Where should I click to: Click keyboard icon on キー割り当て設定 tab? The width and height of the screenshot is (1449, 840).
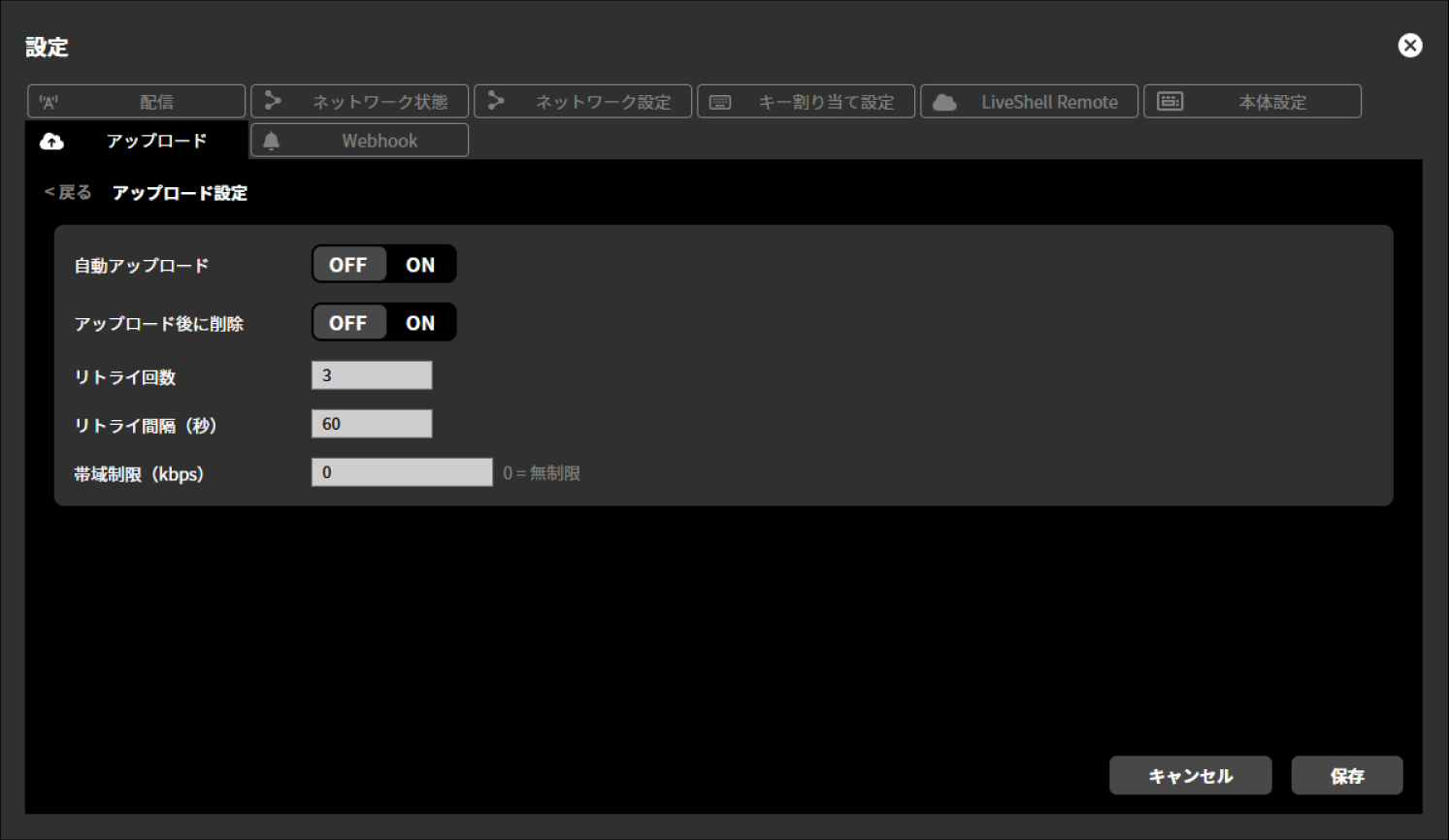[x=720, y=102]
